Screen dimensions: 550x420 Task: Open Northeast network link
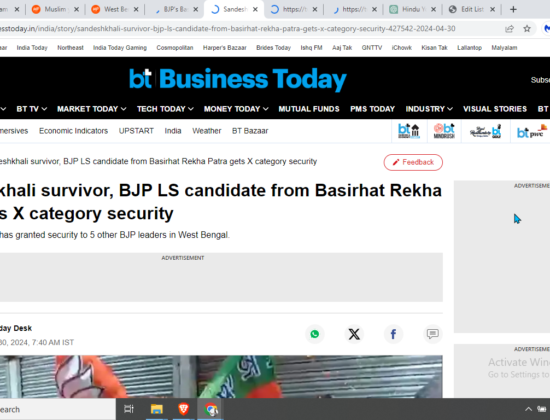point(70,48)
